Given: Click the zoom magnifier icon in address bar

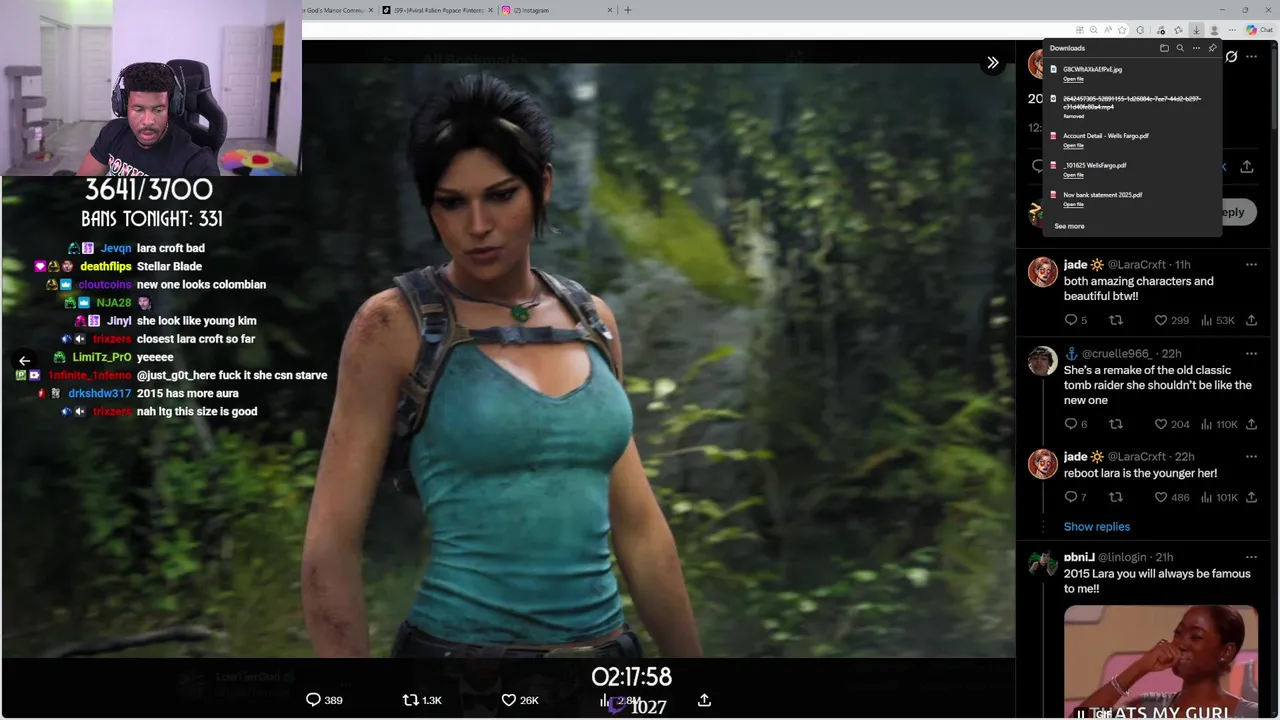Looking at the screenshot, I should (x=1093, y=30).
